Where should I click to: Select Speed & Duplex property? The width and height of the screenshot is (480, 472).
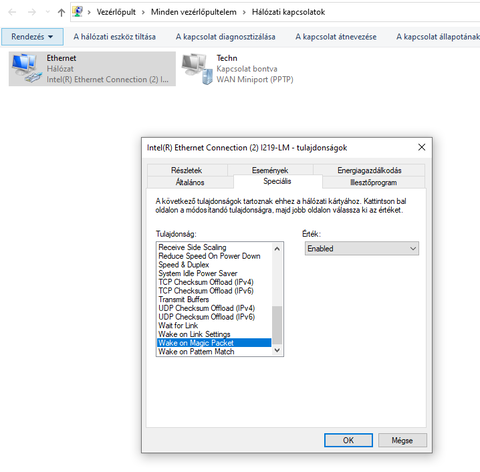coord(214,265)
